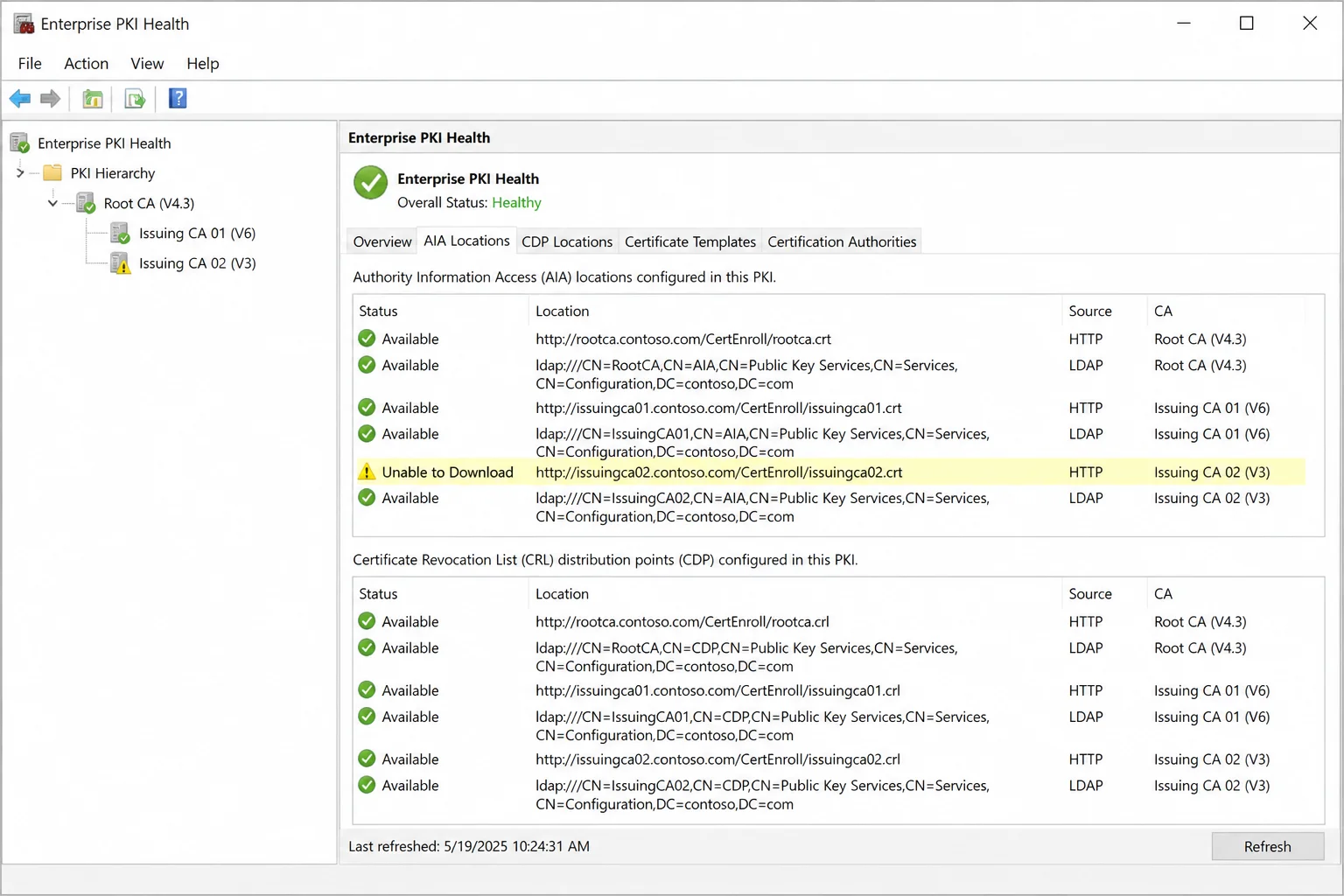Click green check icon for issuingca01.crl row
Viewport: 1344px width, 896px height.
pyautogui.click(x=367, y=690)
